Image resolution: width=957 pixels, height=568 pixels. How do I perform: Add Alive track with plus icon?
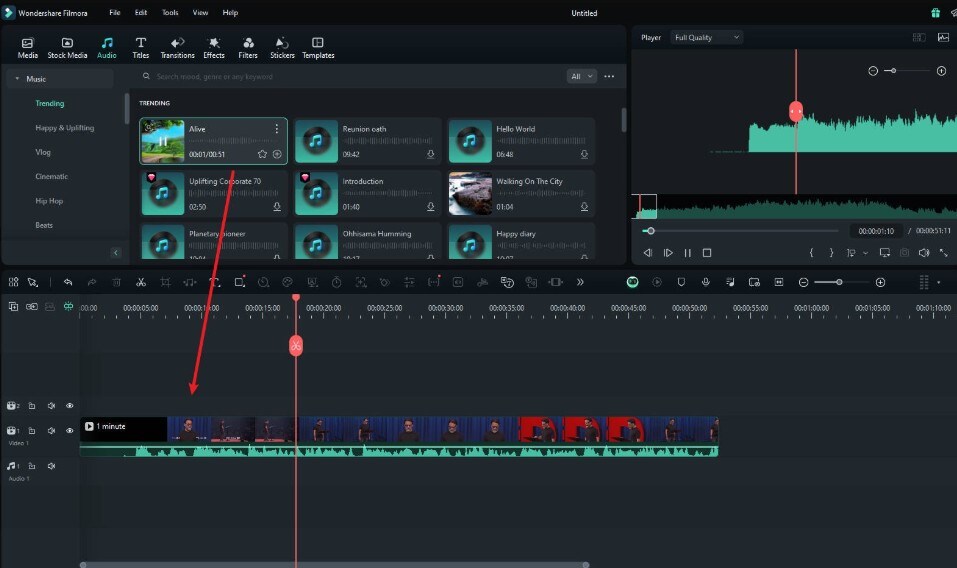pos(277,154)
